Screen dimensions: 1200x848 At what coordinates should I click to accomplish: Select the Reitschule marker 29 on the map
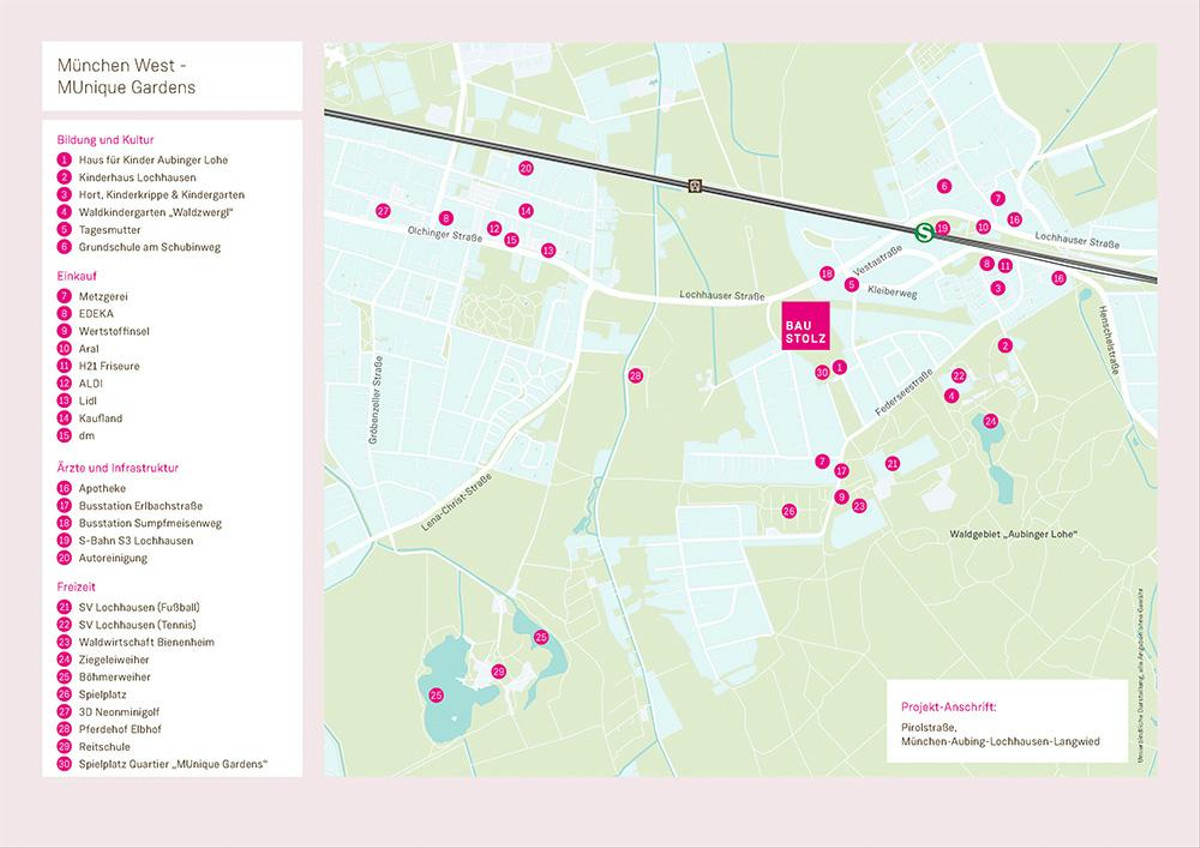499,671
